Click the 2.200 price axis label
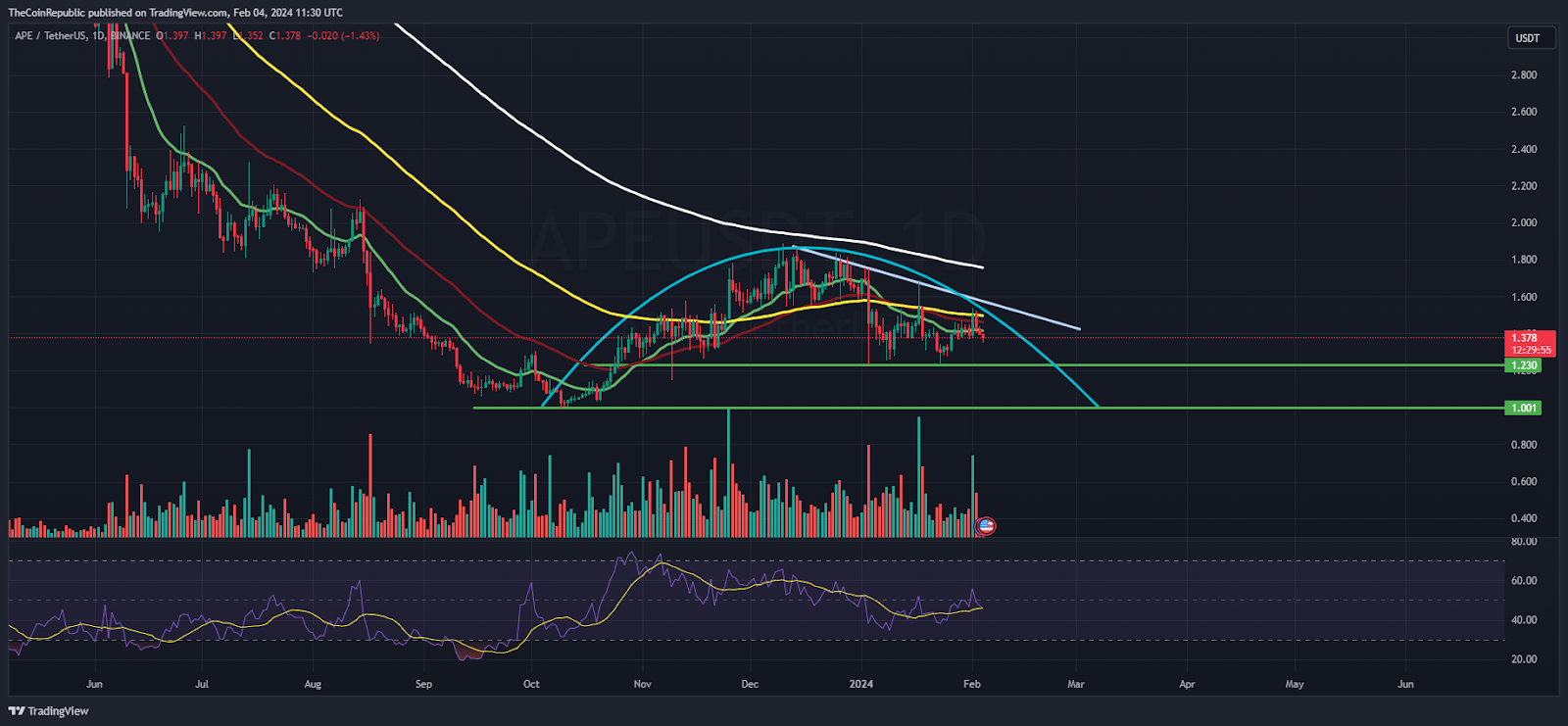Image resolution: width=1568 pixels, height=726 pixels. tap(1524, 186)
